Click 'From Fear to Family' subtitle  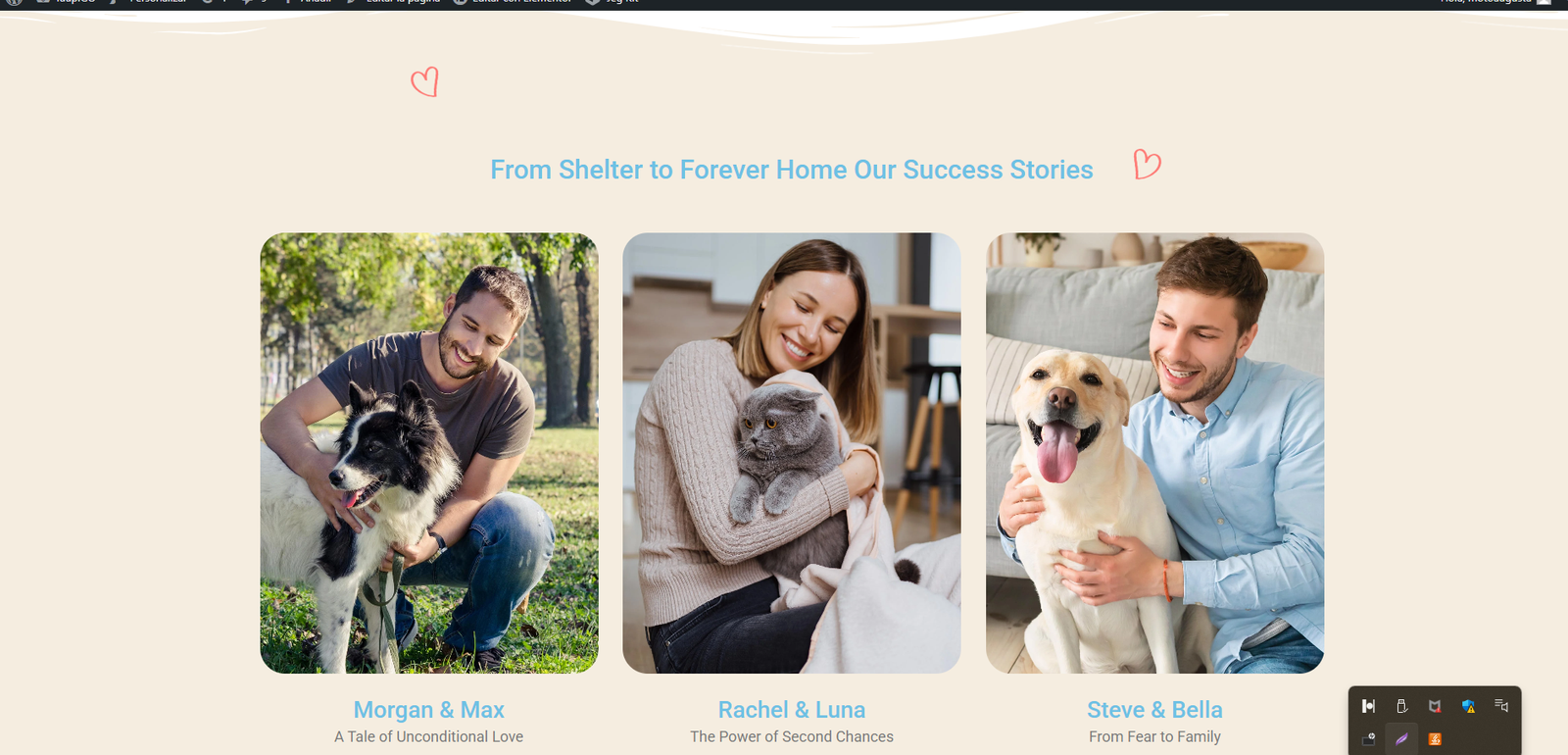(x=1154, y=736)
